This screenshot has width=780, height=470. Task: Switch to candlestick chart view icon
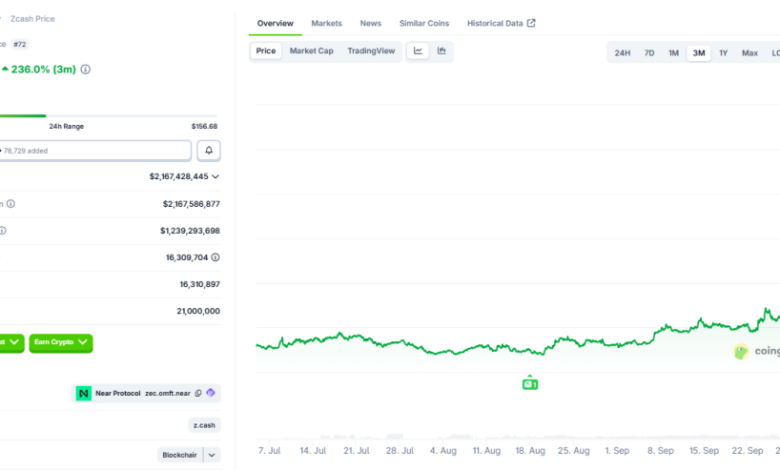point(441,51)
